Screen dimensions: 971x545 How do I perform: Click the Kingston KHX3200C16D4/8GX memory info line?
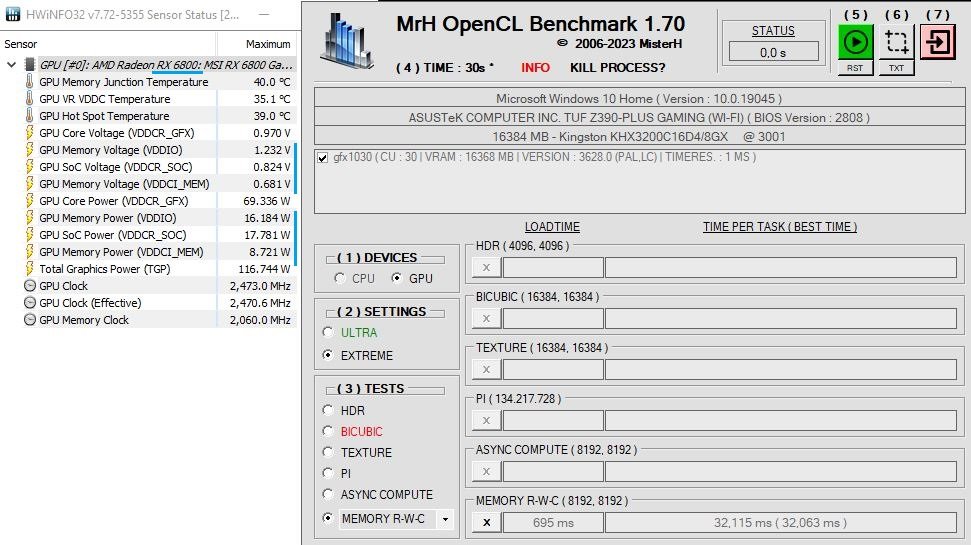[x=639, y=136]
